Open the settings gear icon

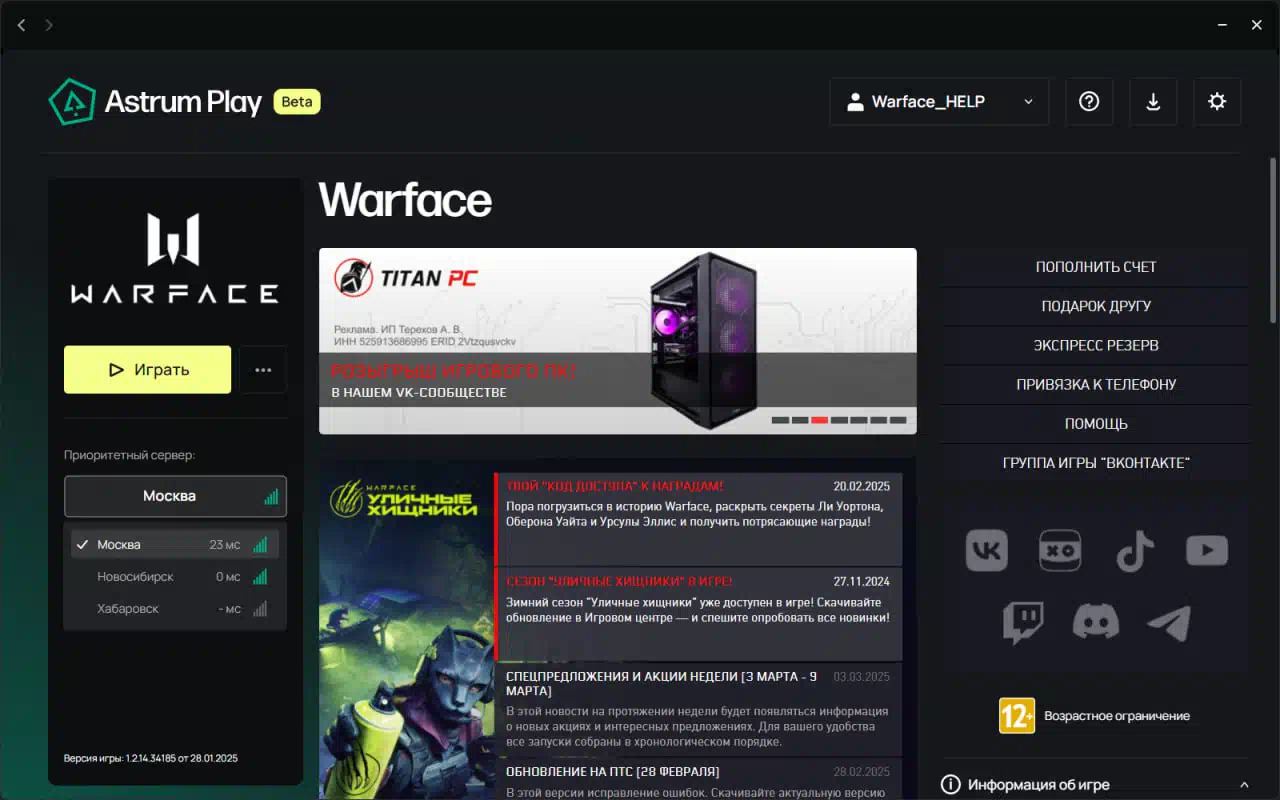point(1217,101)
